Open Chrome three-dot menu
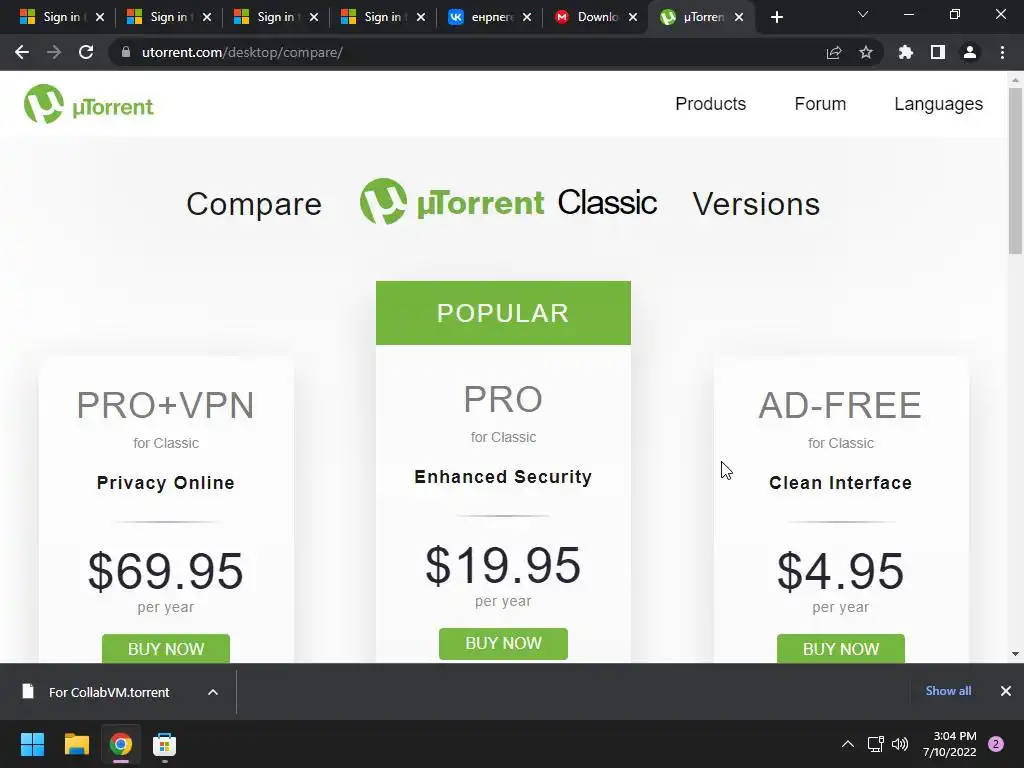 click(x=1002, y=52)
